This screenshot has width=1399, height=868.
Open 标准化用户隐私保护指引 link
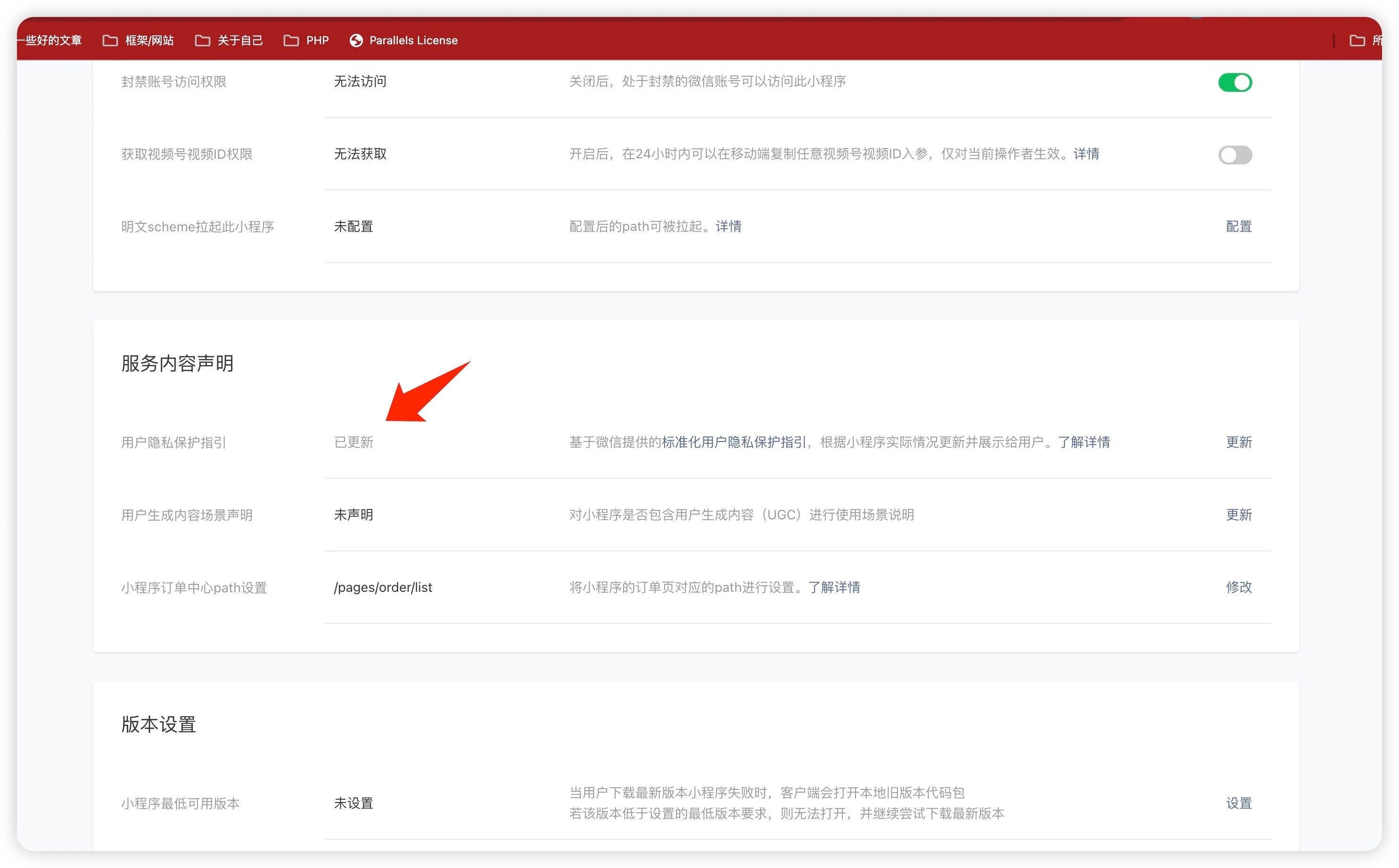tap(733, 442)
